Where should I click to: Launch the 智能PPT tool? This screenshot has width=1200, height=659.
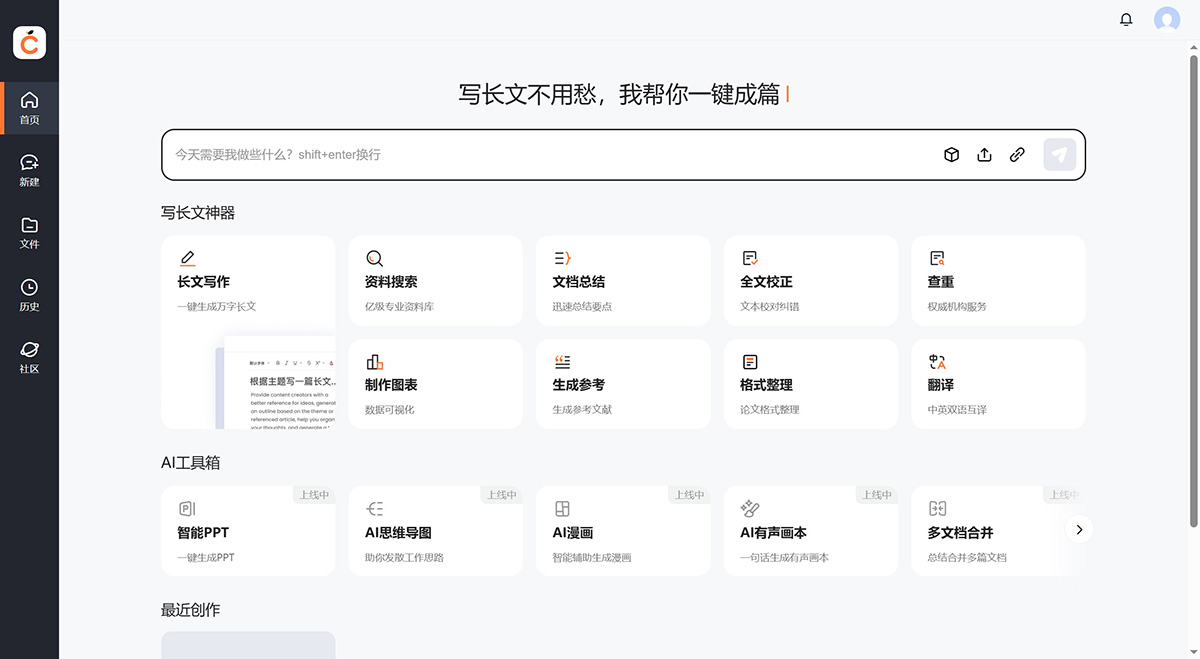[x=248, y=530]
